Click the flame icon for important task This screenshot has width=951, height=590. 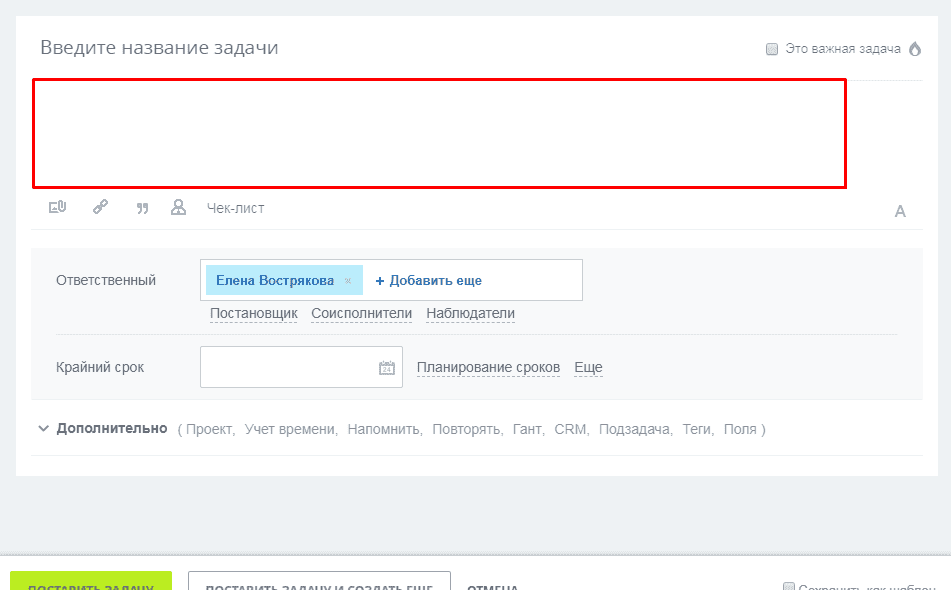(914, 48)
